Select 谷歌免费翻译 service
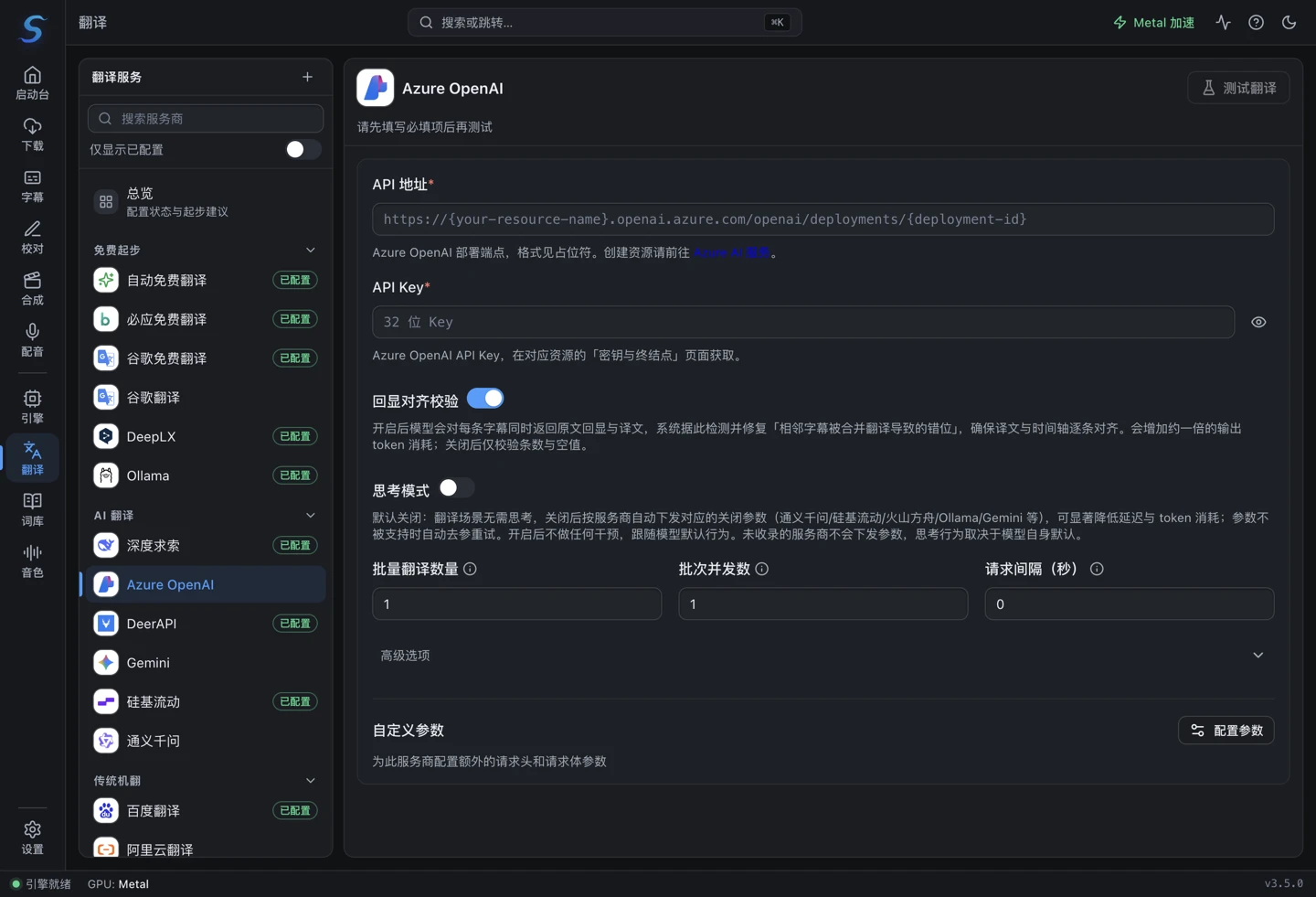 (x=206, y=358)
